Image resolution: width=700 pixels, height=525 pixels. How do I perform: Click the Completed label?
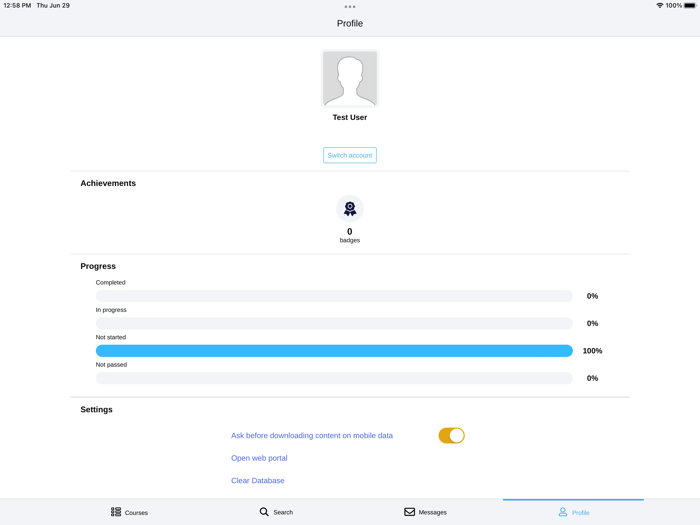click(110, 283)
